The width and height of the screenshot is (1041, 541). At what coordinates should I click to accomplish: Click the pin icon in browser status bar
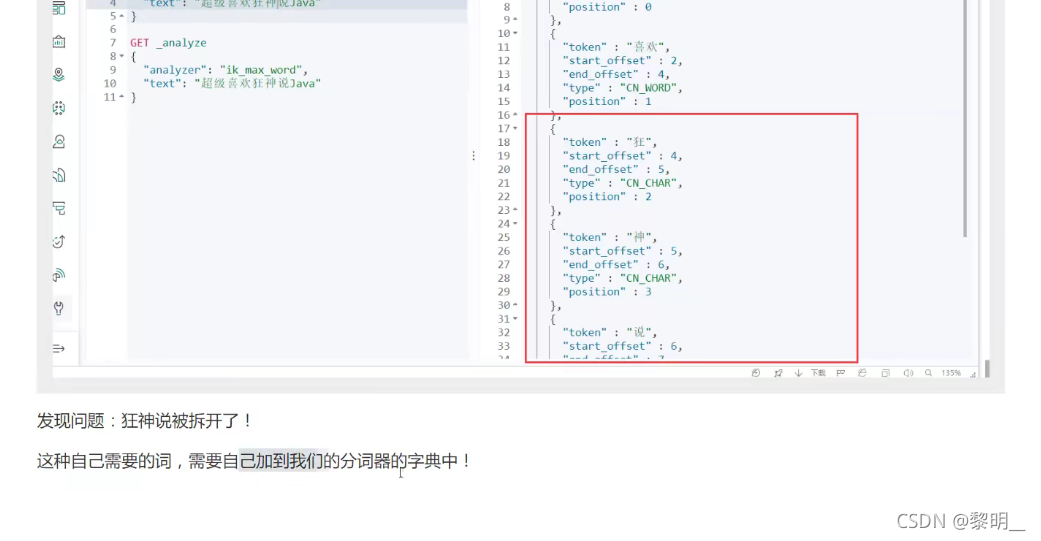778,373
